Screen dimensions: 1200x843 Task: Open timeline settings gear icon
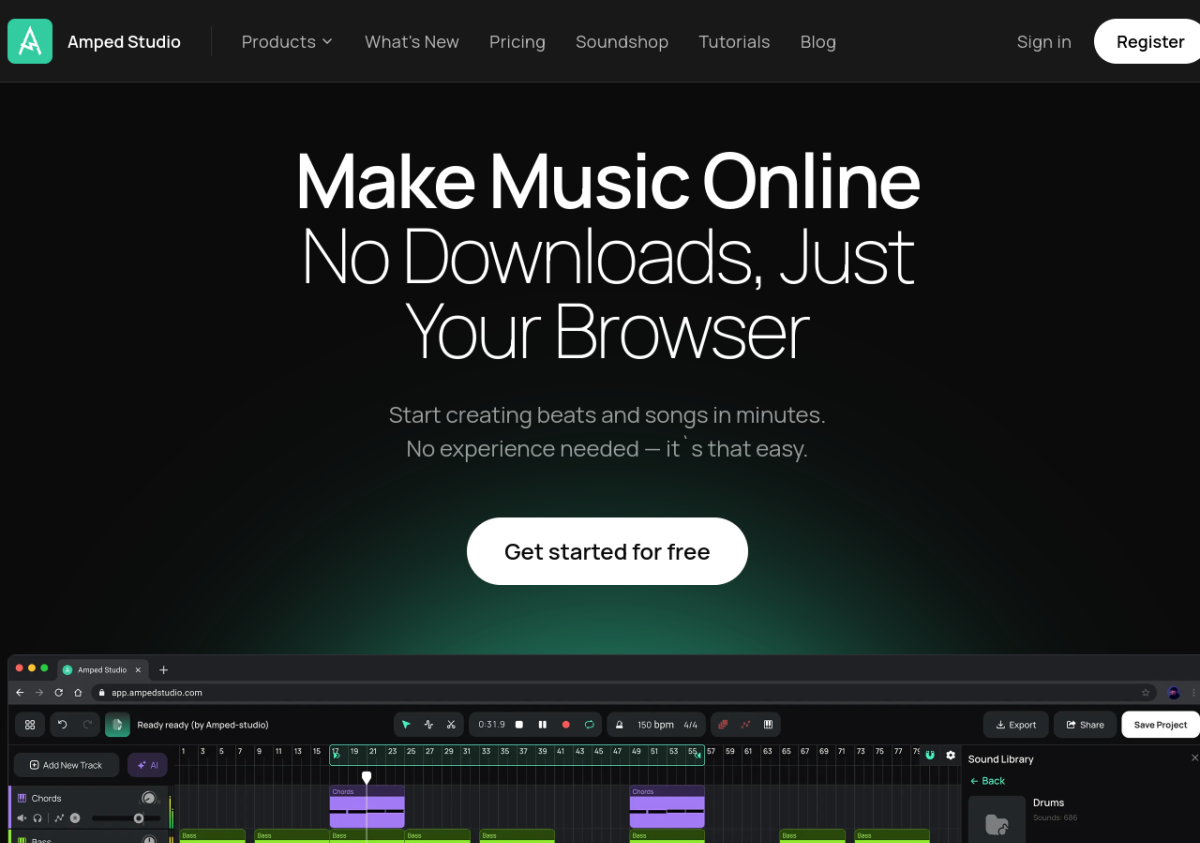tap(951, 755)
